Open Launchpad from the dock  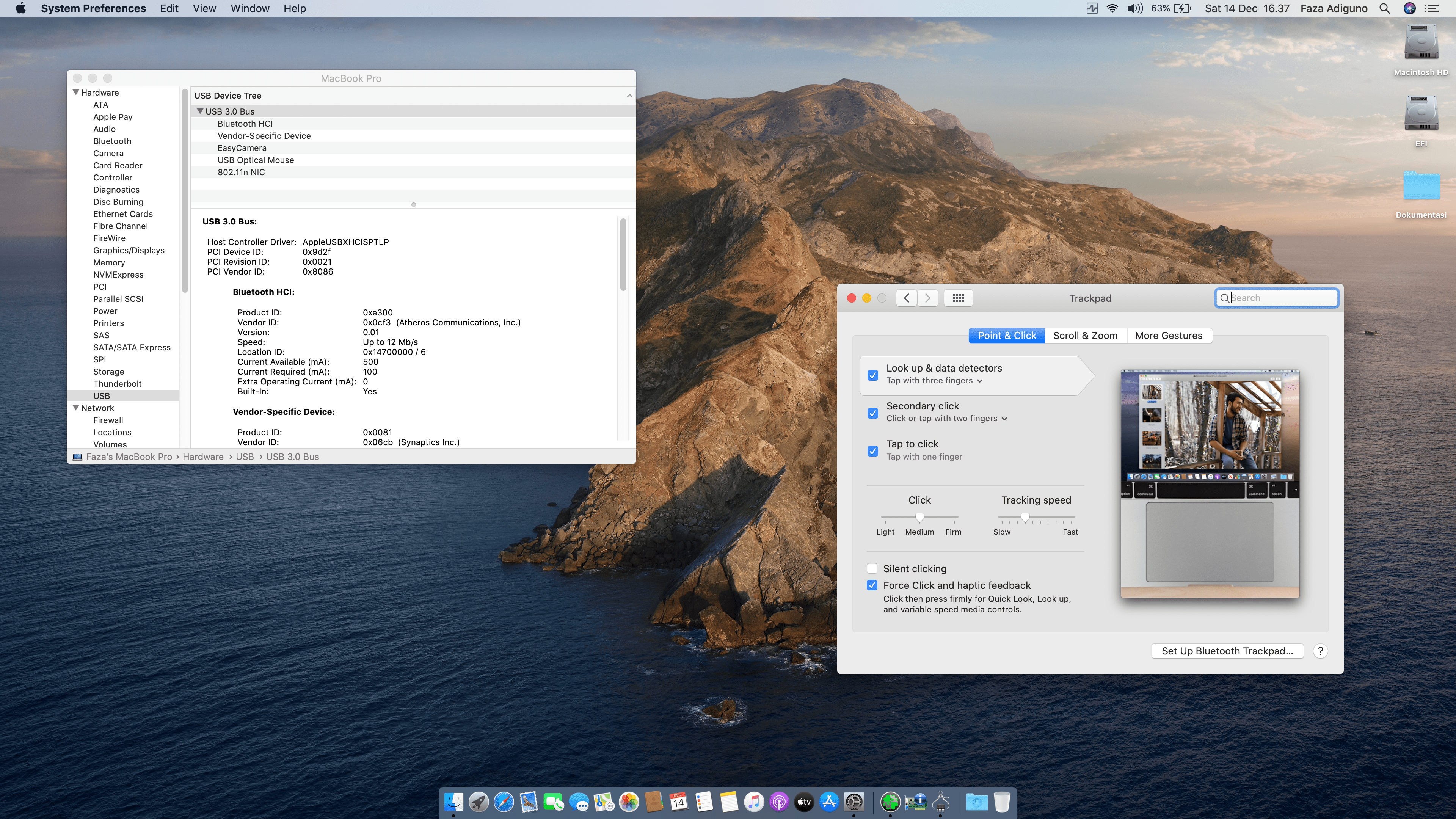pos(478,802)
